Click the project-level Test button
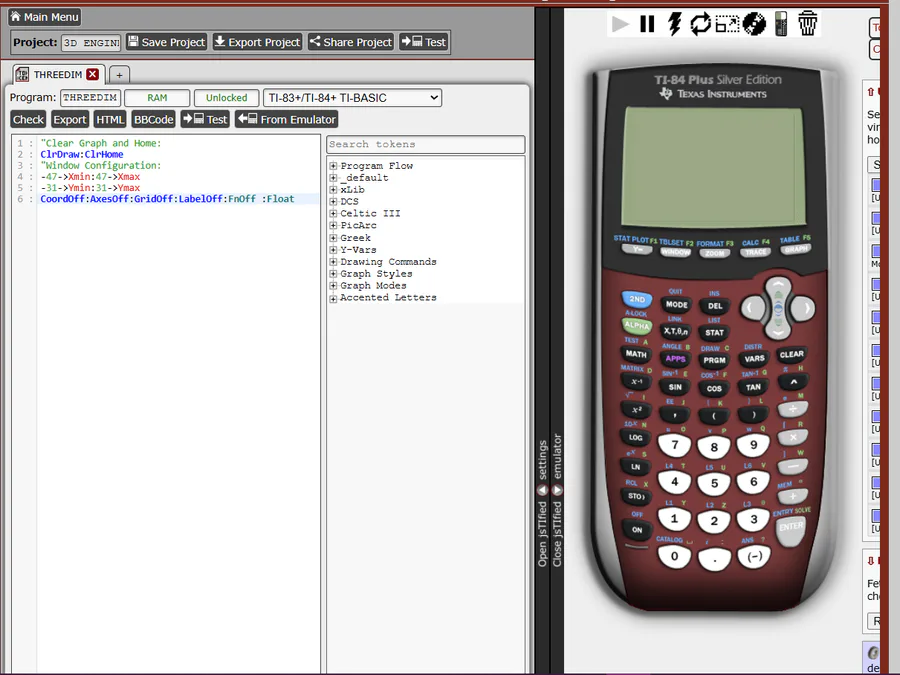The width and height of the screenshot is (900, 675). point(424,42)
